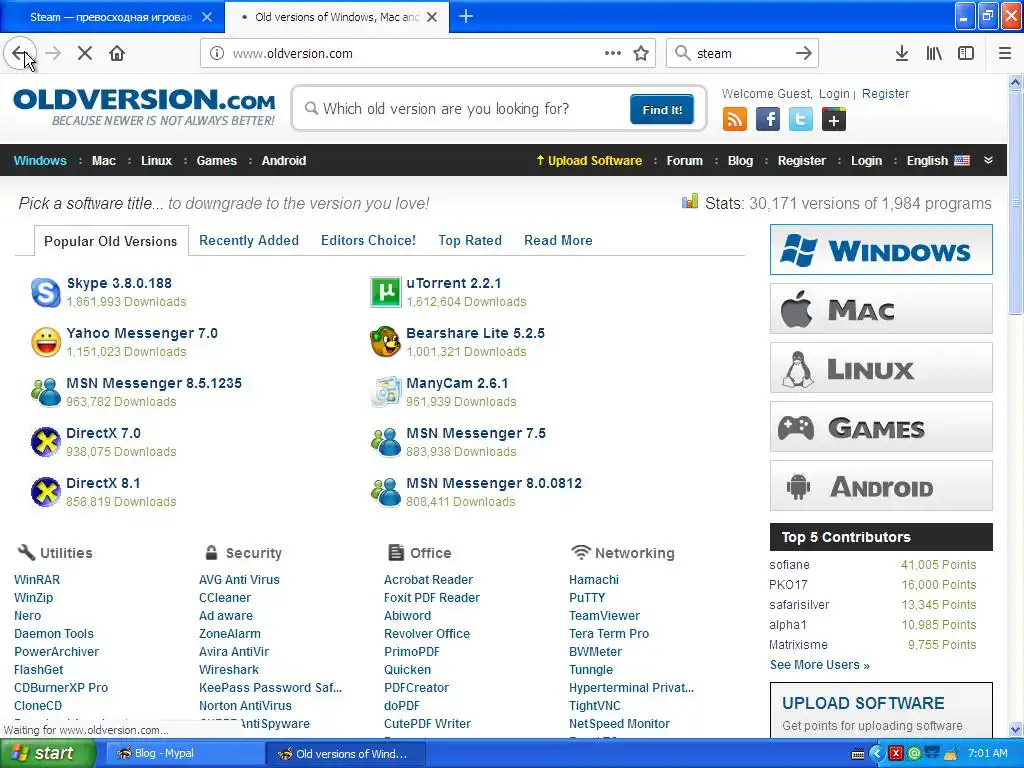Click the Bearshare Lite bear icon
This screenshot has height=768, width=1024.
[x=385, y=342]
